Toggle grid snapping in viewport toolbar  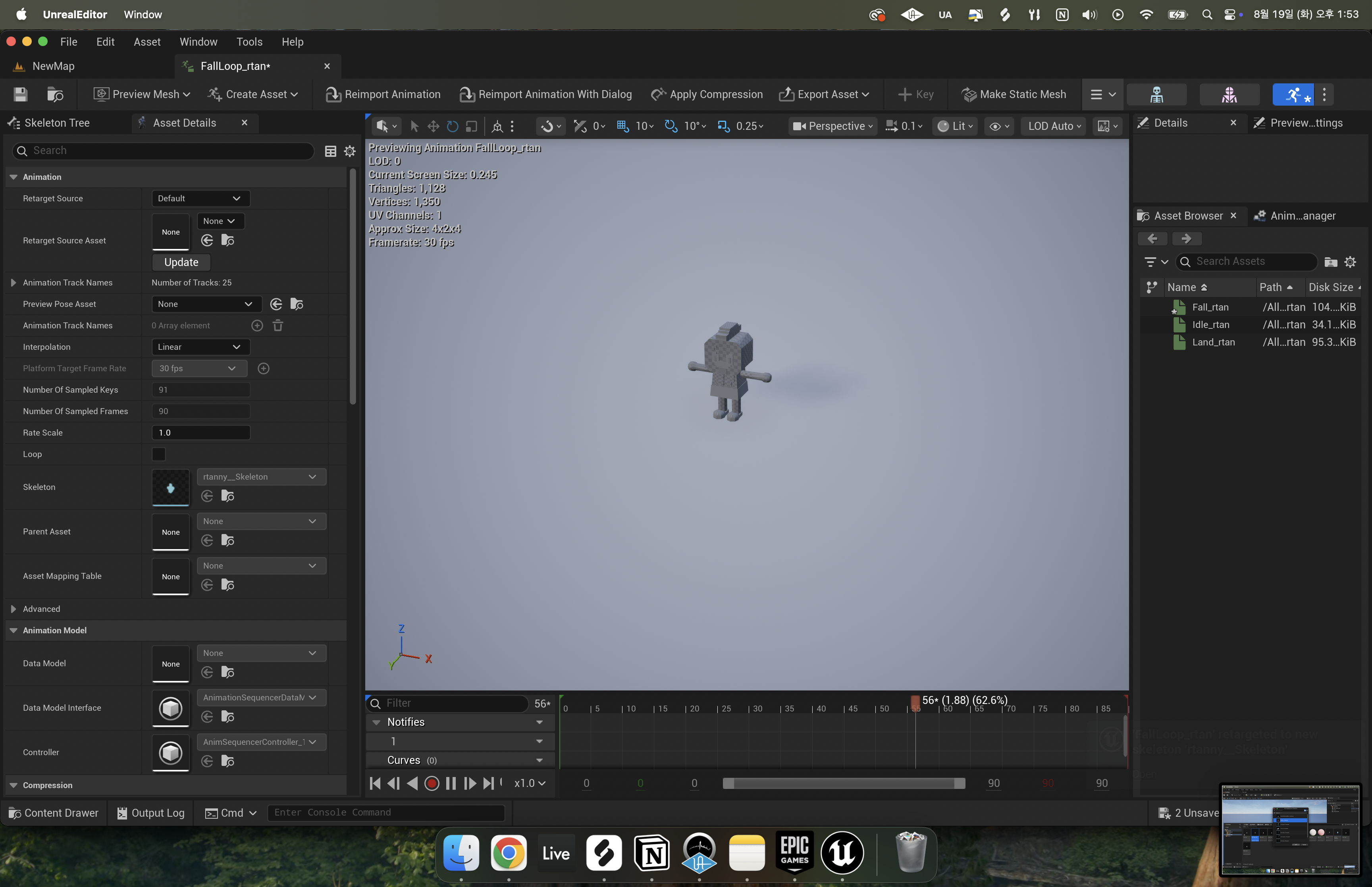click(622, 126)
